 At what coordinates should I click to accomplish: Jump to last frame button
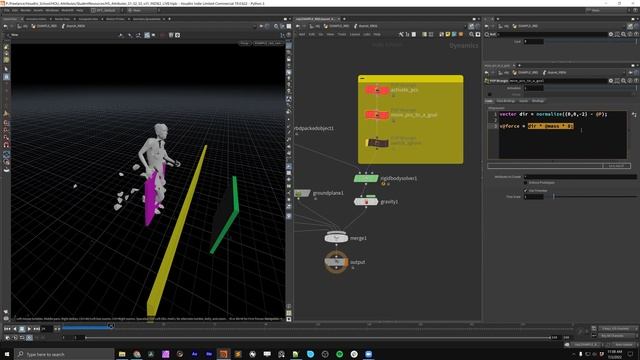(36, 329)
